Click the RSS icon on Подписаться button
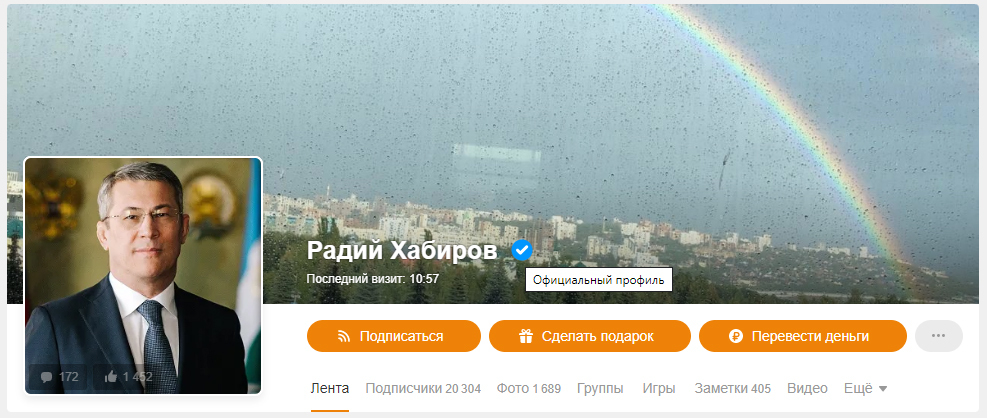The width and height of the screenshot is (987, 418). [344, 336]
